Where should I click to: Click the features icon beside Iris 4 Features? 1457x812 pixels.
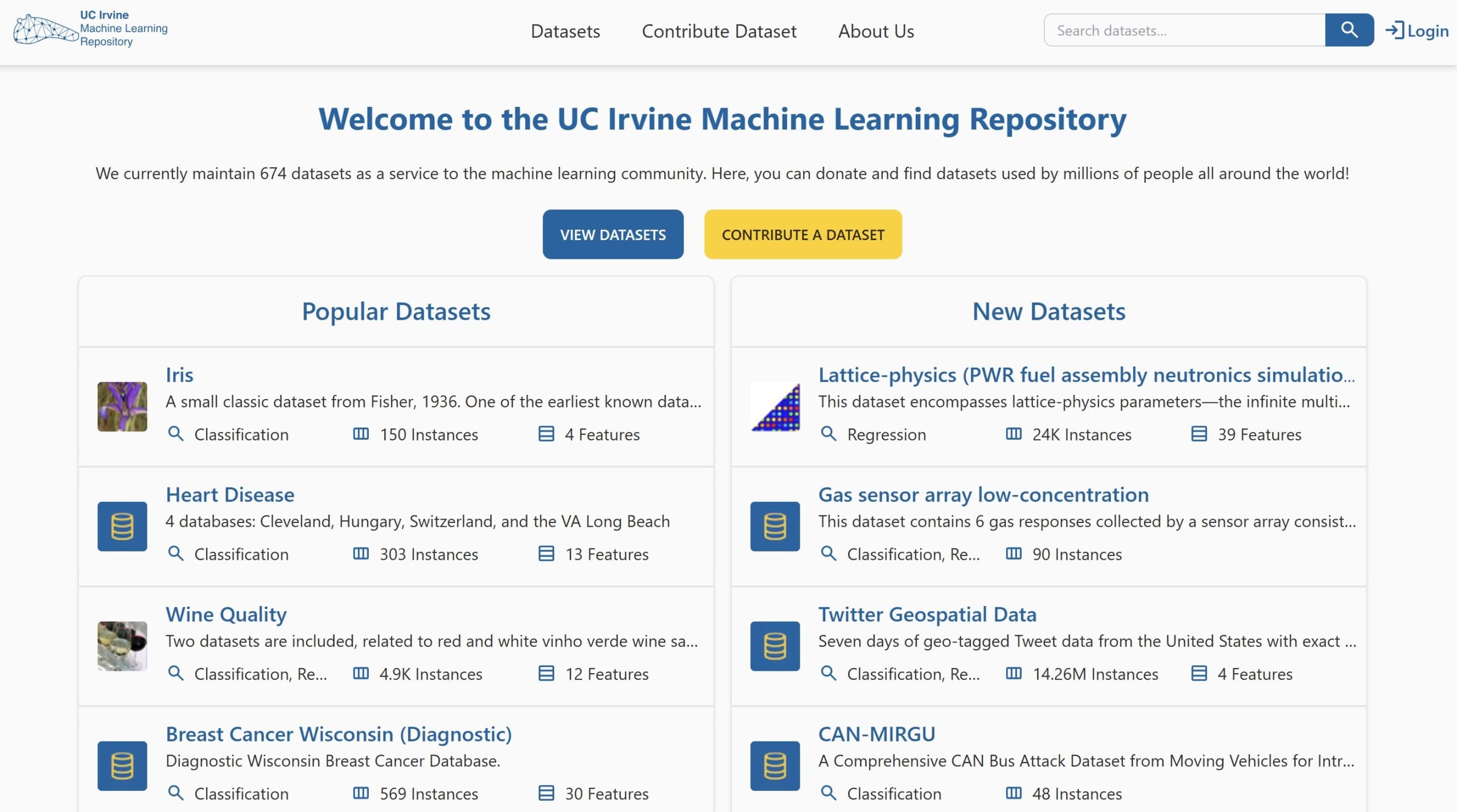click(x=546, y=434)
